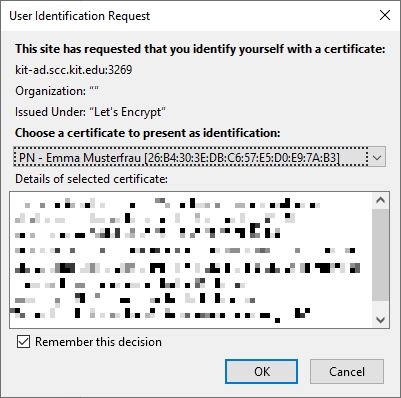Click the "This site has requested" heading
The width and height of the screenshot is (401, 398).
click(200, 49)
